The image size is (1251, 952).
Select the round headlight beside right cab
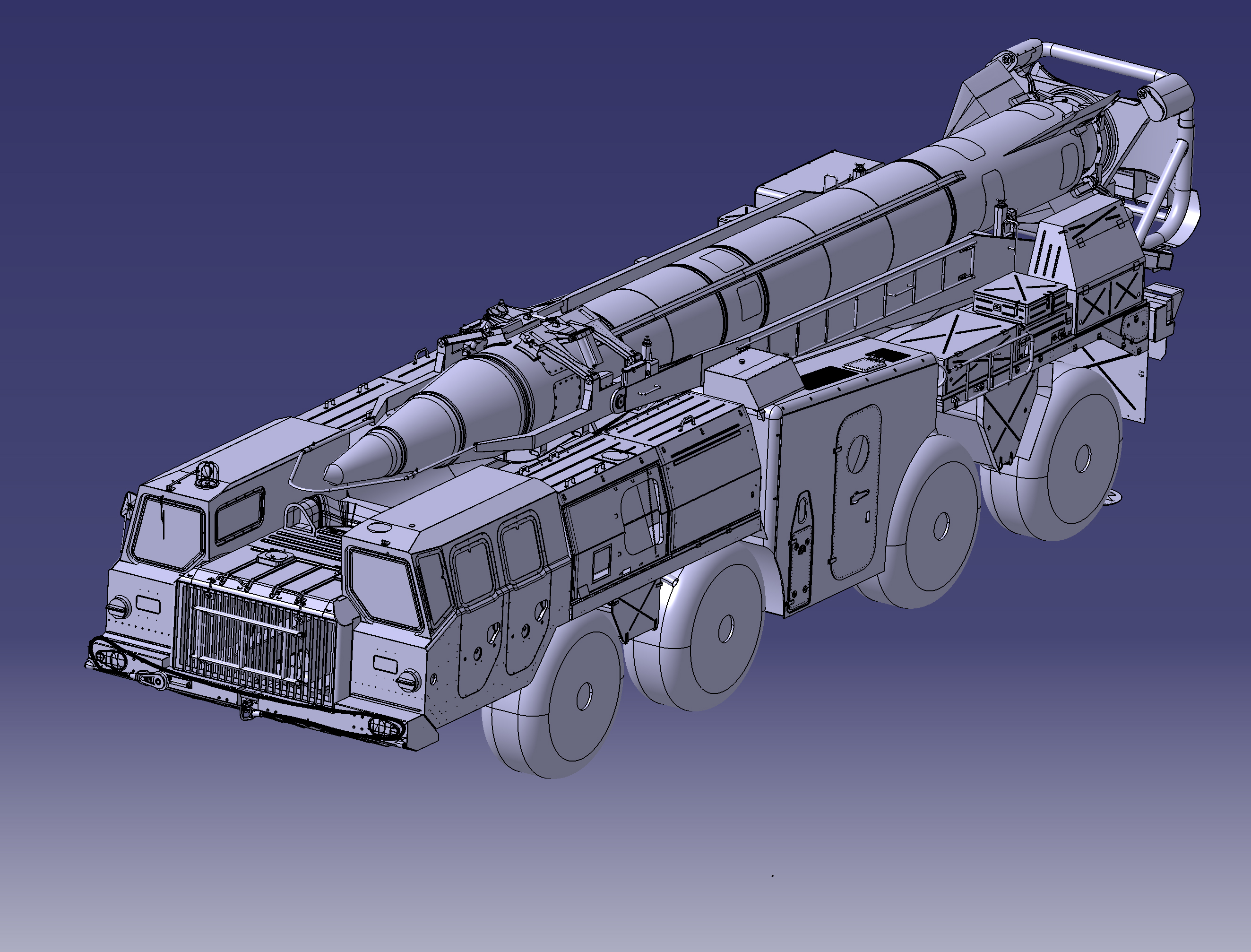point(408,680)
